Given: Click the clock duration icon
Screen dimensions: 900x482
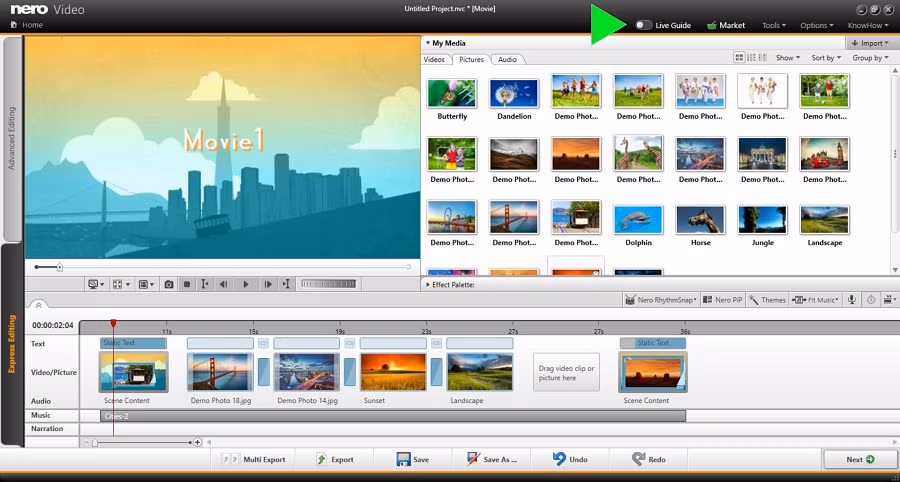Looking at the screenshot, I should pyautogui.click(x=871, y=300).
